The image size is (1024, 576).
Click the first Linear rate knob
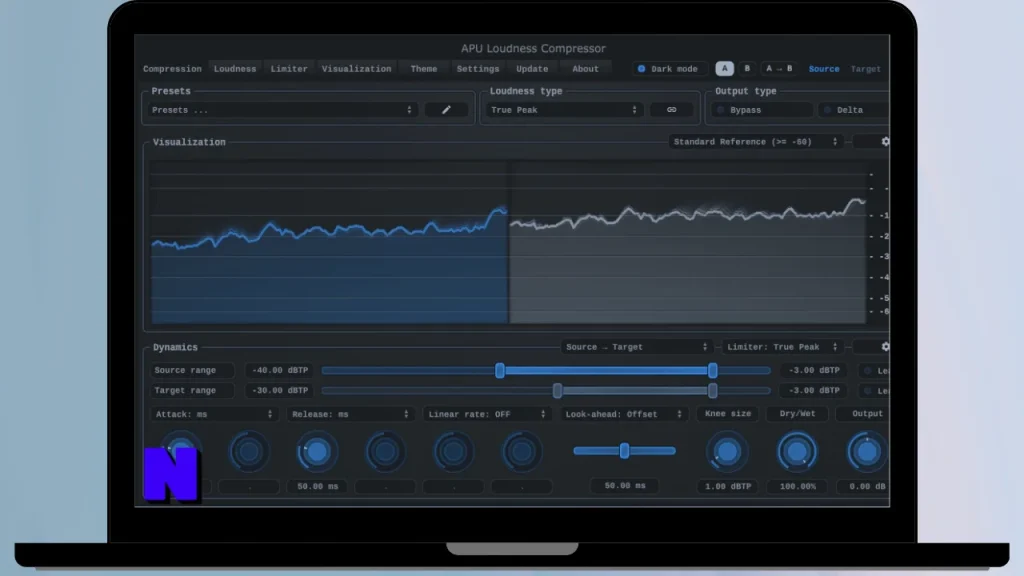(453, 451)
